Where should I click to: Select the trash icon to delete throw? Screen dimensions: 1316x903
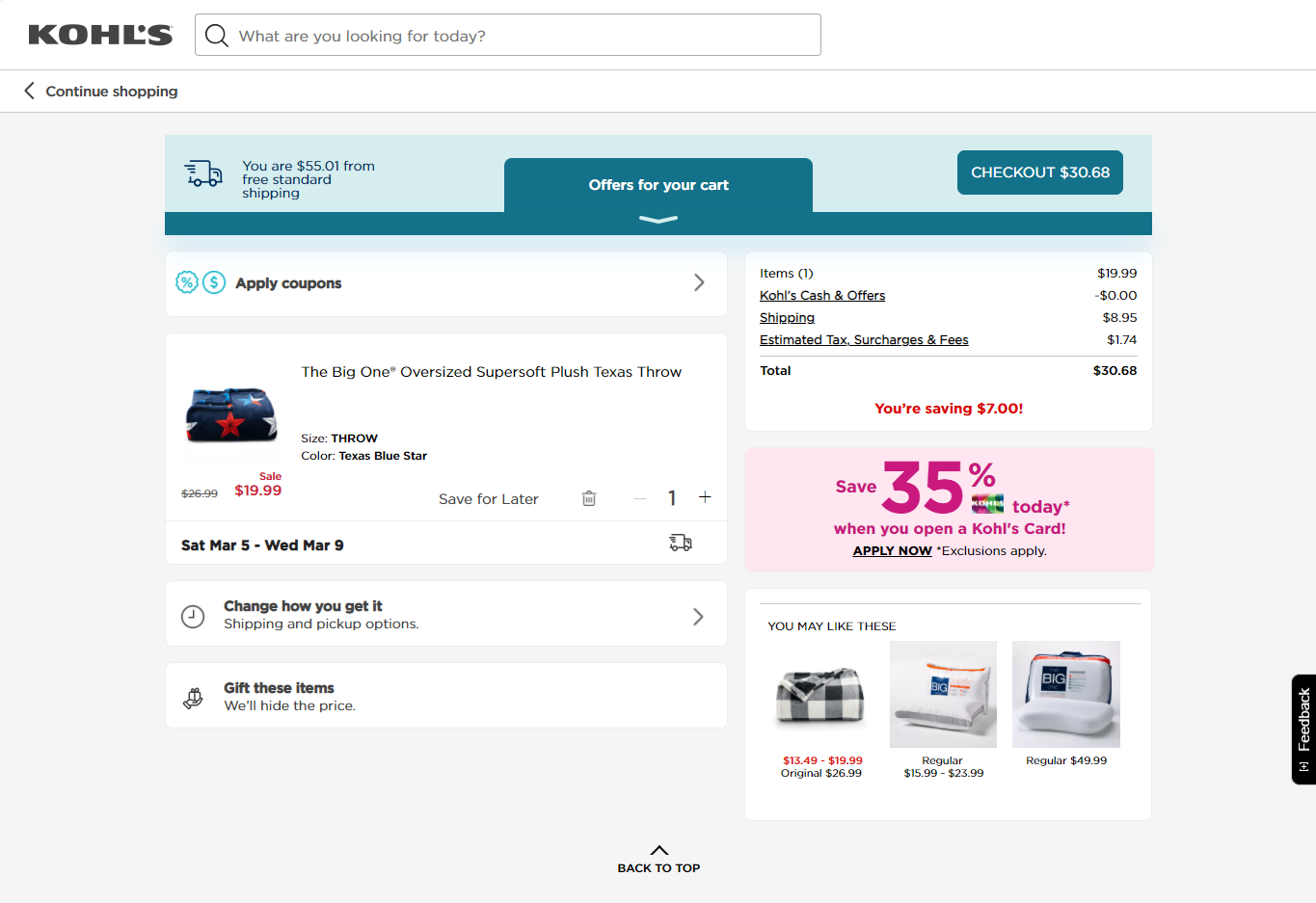[588, 498]
